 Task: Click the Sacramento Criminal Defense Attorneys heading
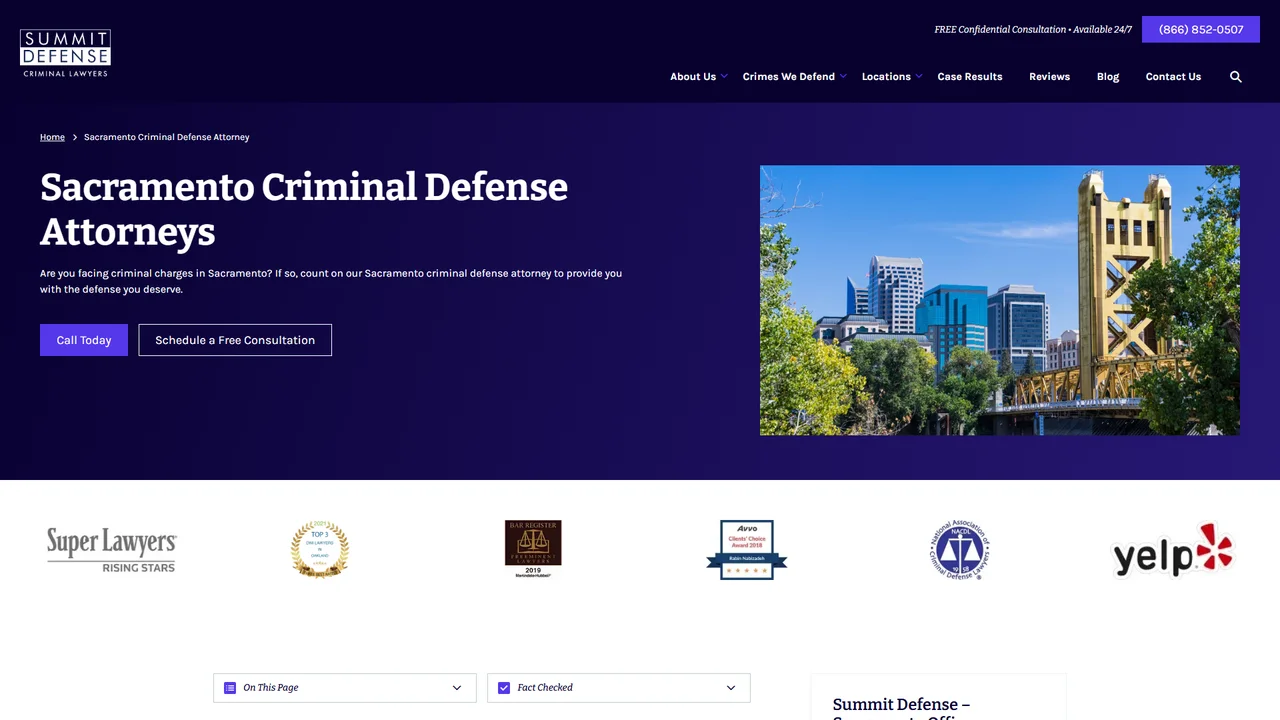tap(304, 209)
